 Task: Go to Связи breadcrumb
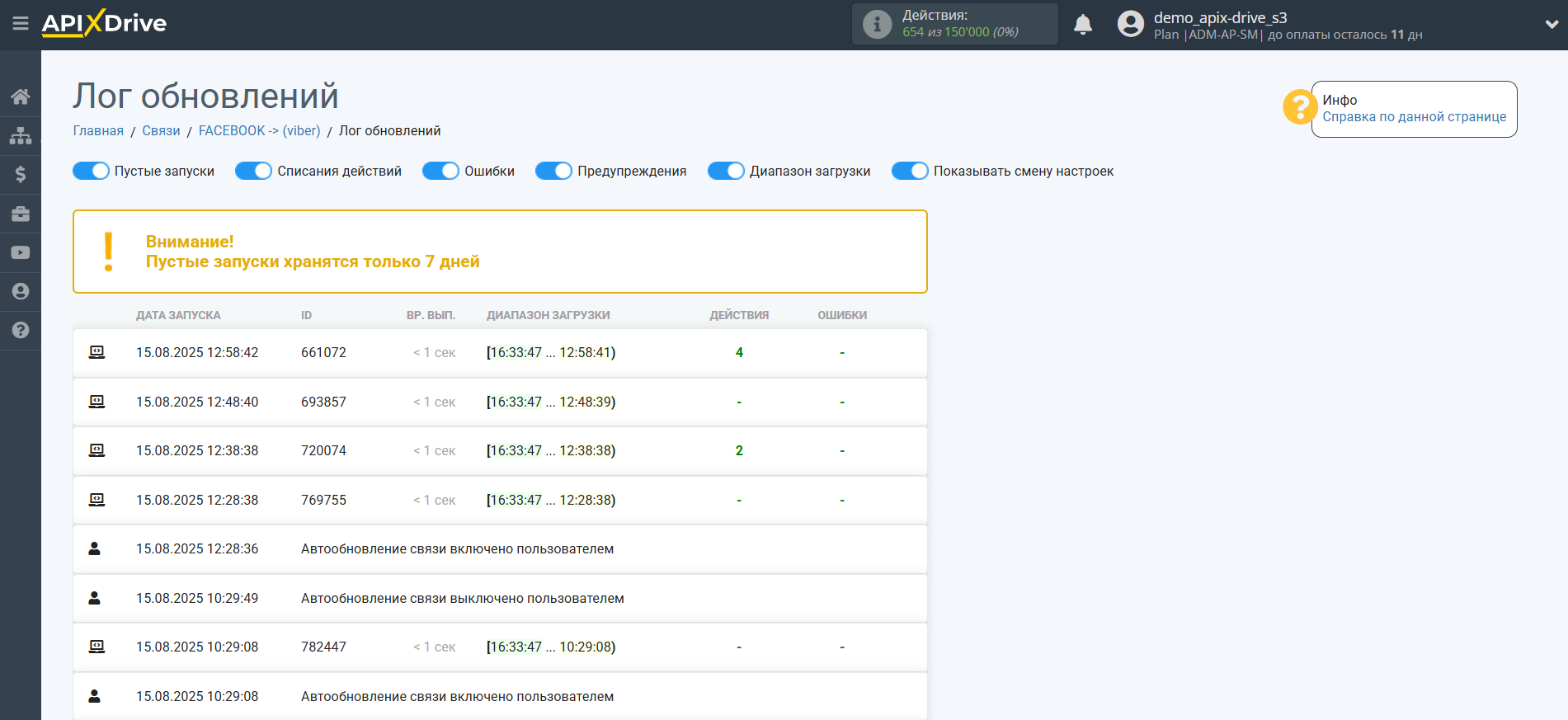point(161,130)
